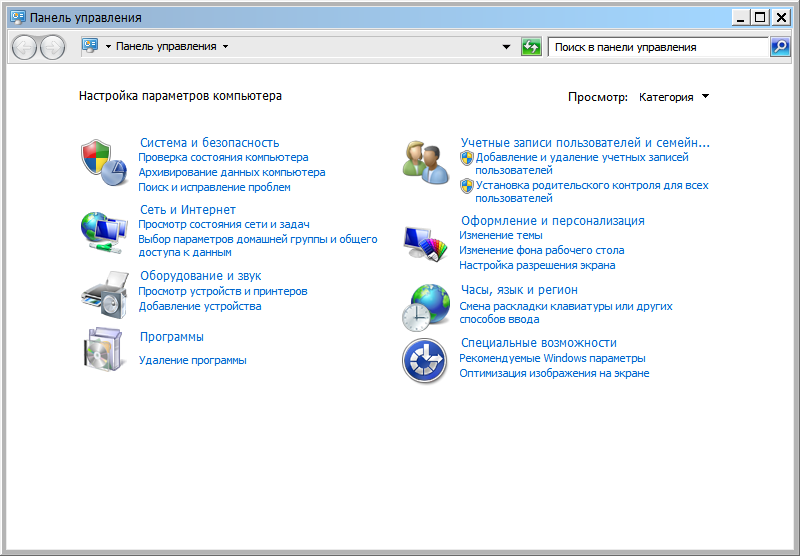Open Часы, язык и регион heading
Viewport: 800px width, 556px height.
click(x=519, y=290)
